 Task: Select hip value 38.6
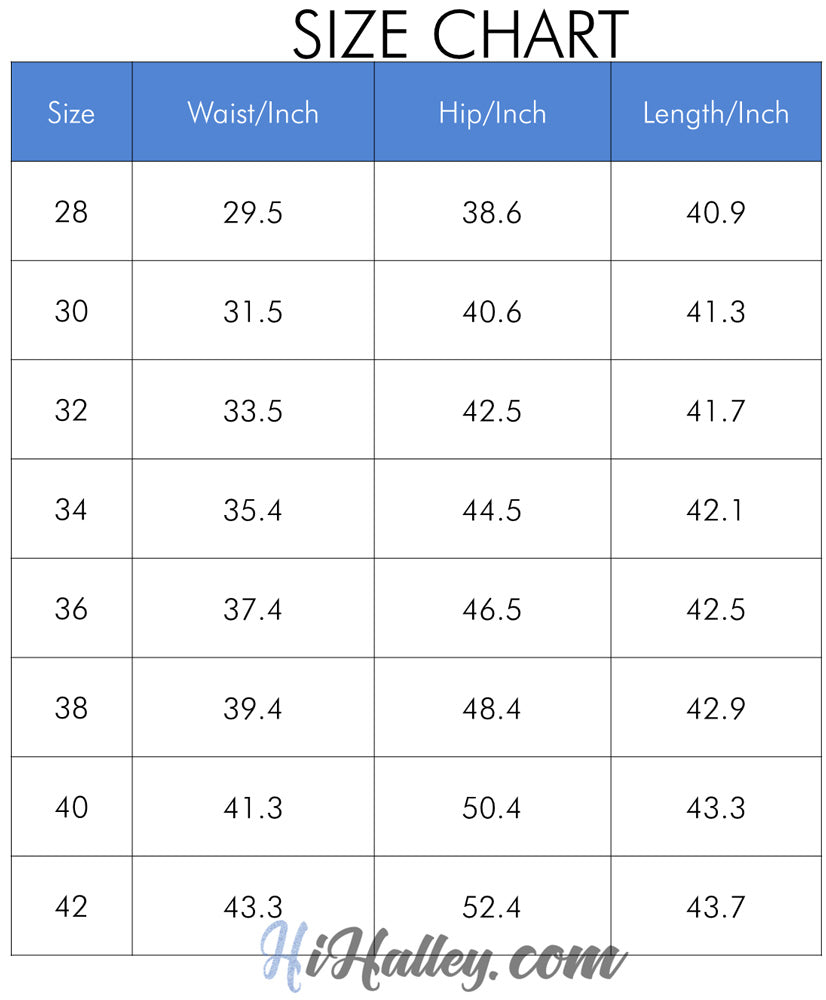pyautogui.click(x=492, y=213)
